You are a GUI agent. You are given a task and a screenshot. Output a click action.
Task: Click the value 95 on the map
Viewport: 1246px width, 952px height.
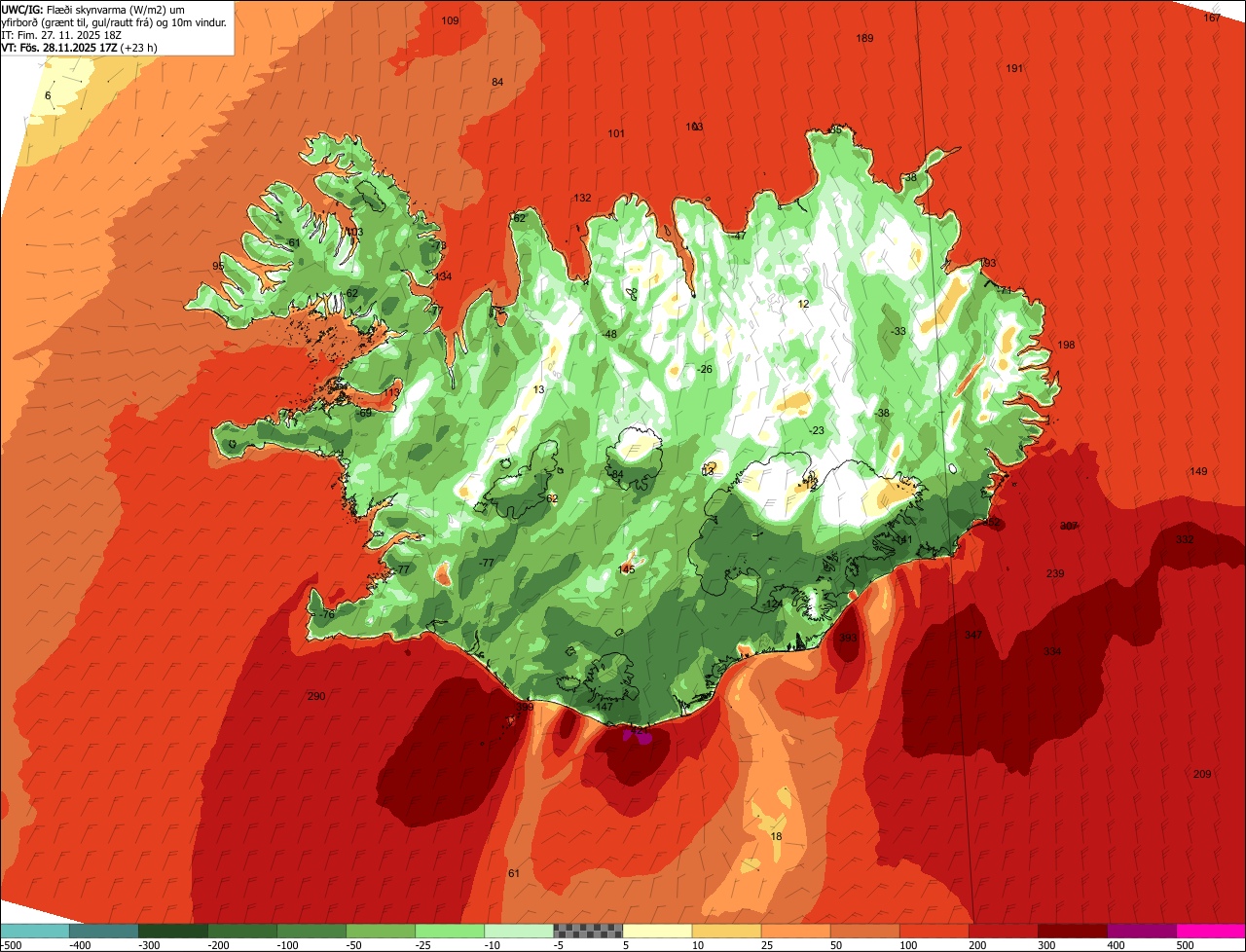(218, 266)
